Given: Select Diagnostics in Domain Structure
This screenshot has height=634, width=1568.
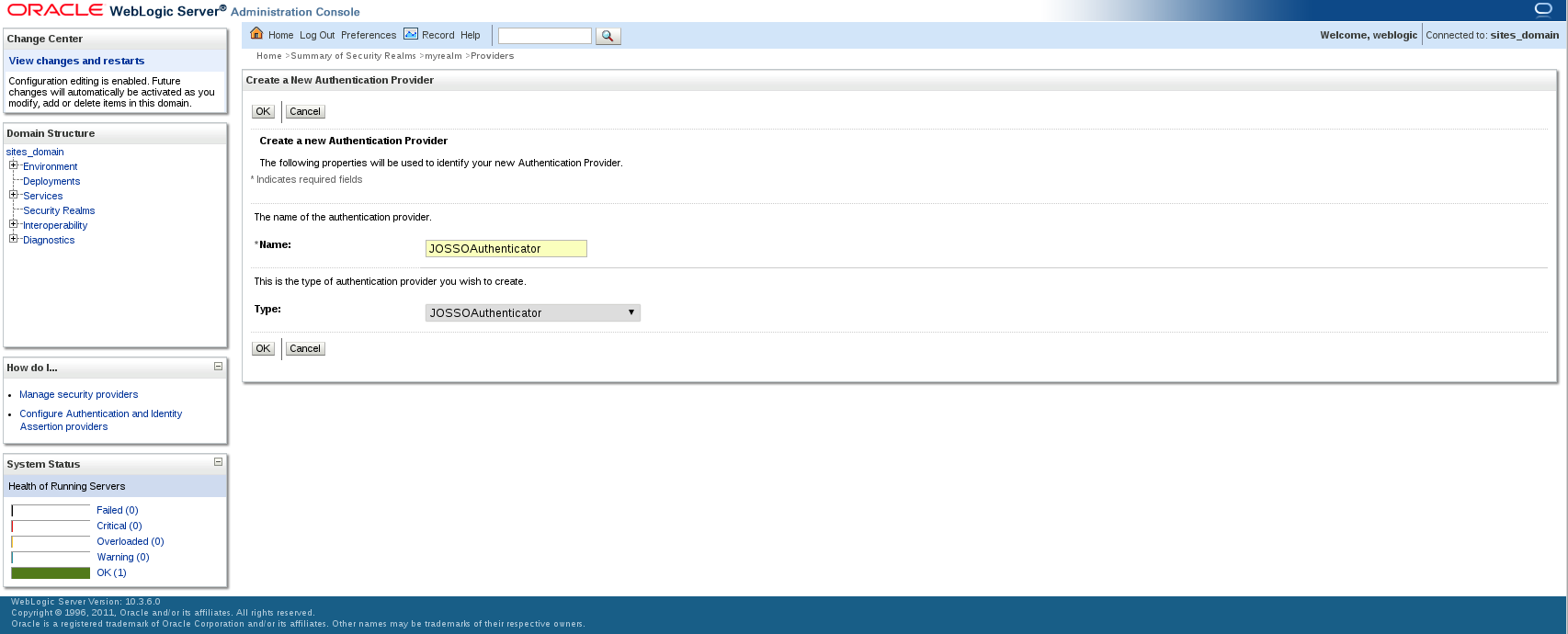Looking at the screenshot, I should pos(49,240).
